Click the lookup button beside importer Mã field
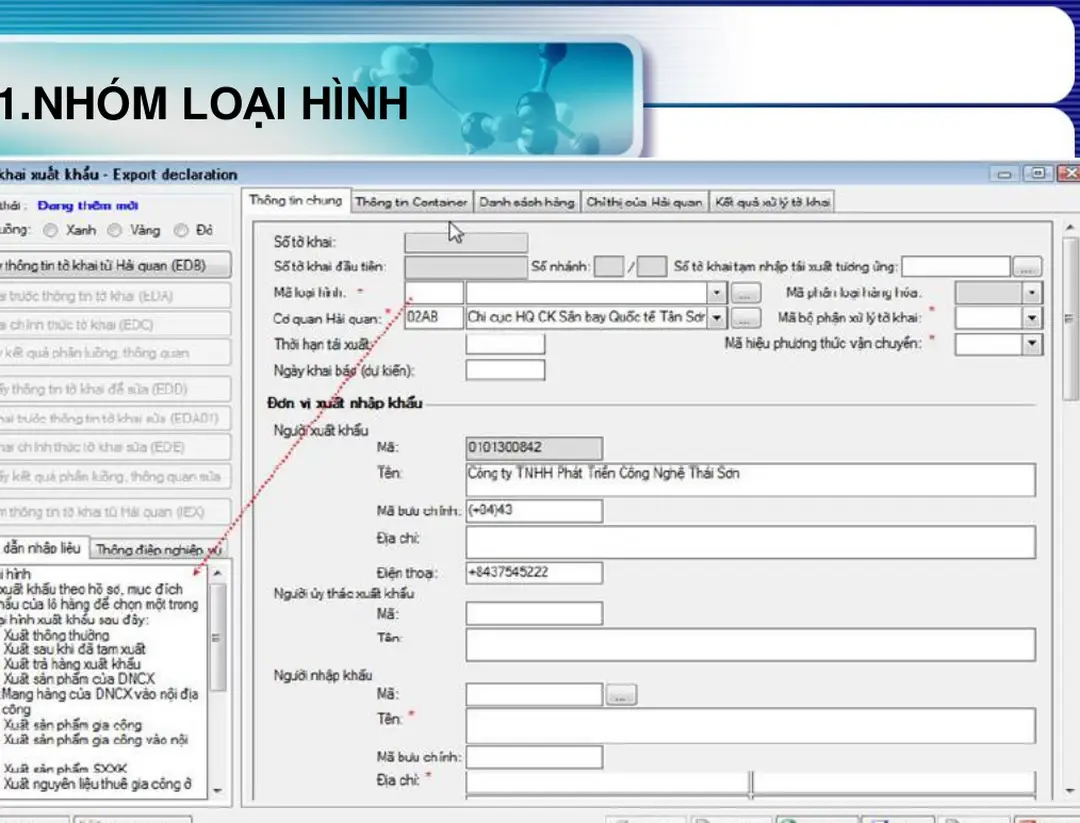The image size is (1080, 823). (621, 694)
